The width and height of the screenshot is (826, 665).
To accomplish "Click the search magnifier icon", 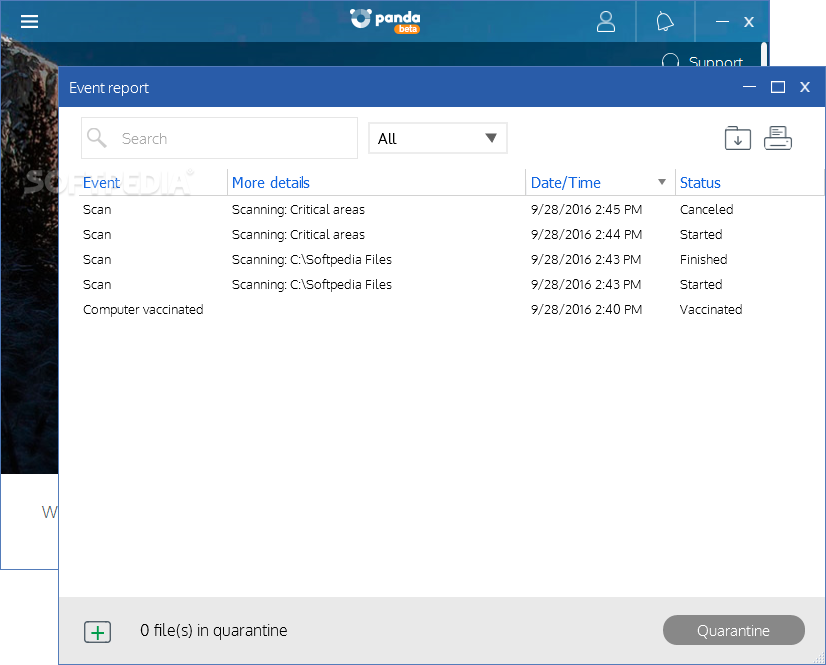I will (x=97, y=138).
